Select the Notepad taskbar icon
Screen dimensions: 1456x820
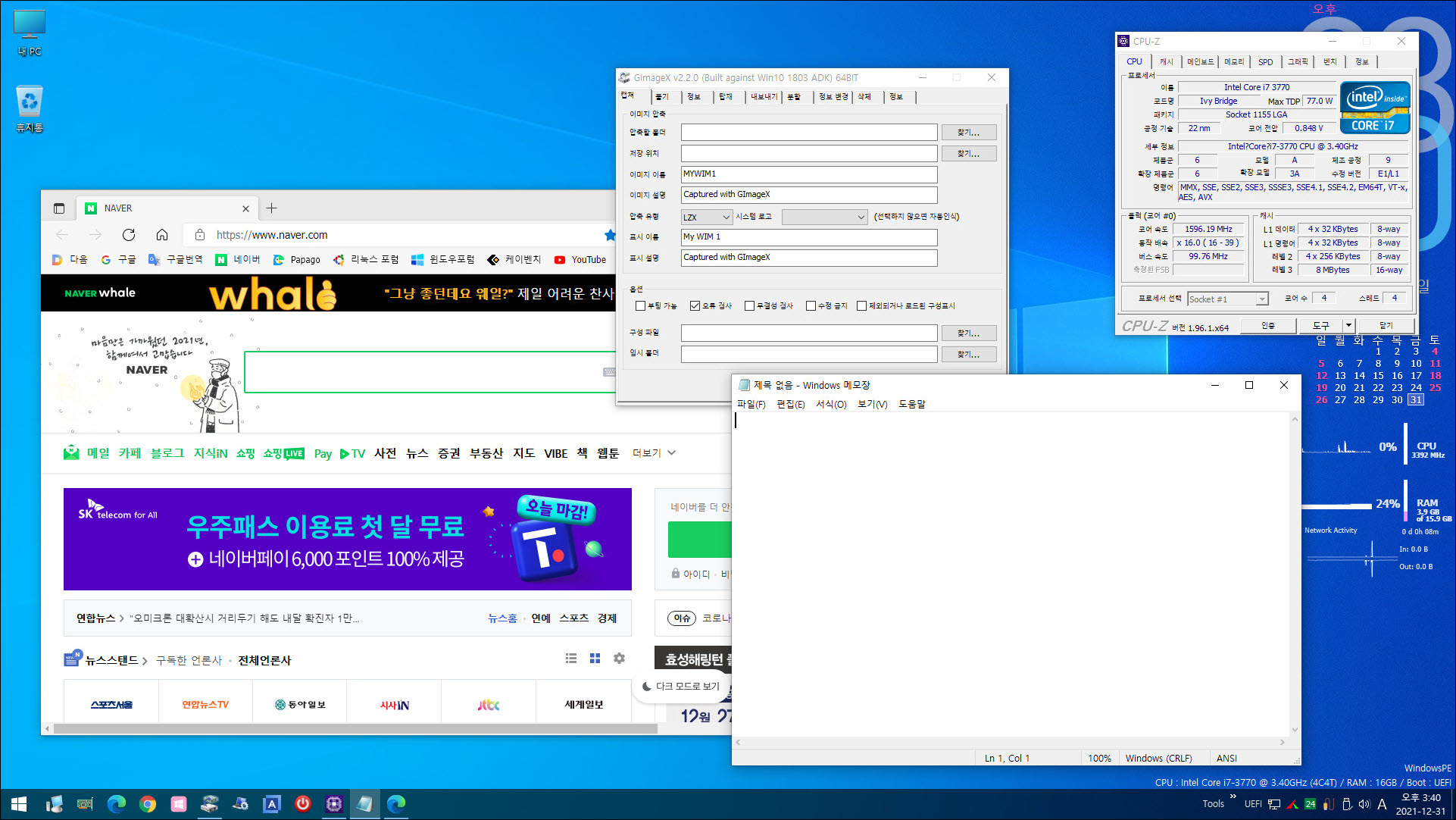pos(364,804)
